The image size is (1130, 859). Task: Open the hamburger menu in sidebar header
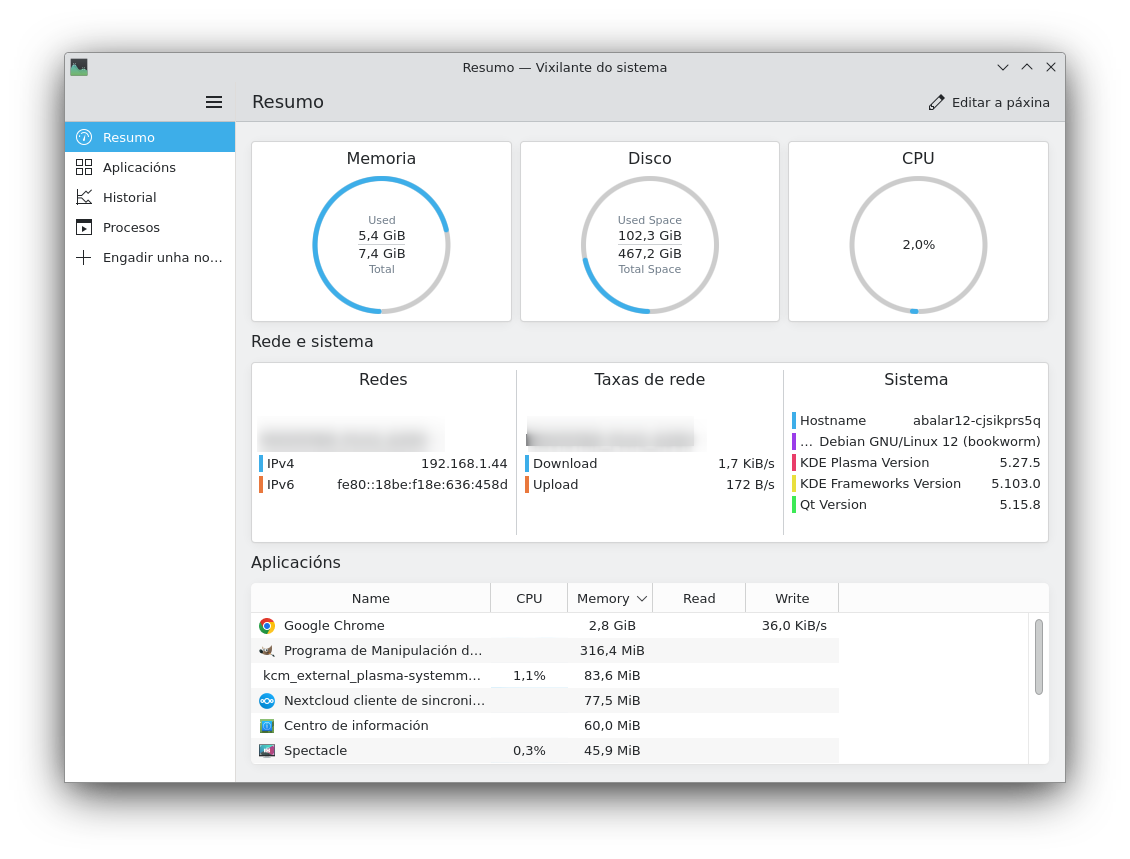pyautogui.click(x=213, y=102)
